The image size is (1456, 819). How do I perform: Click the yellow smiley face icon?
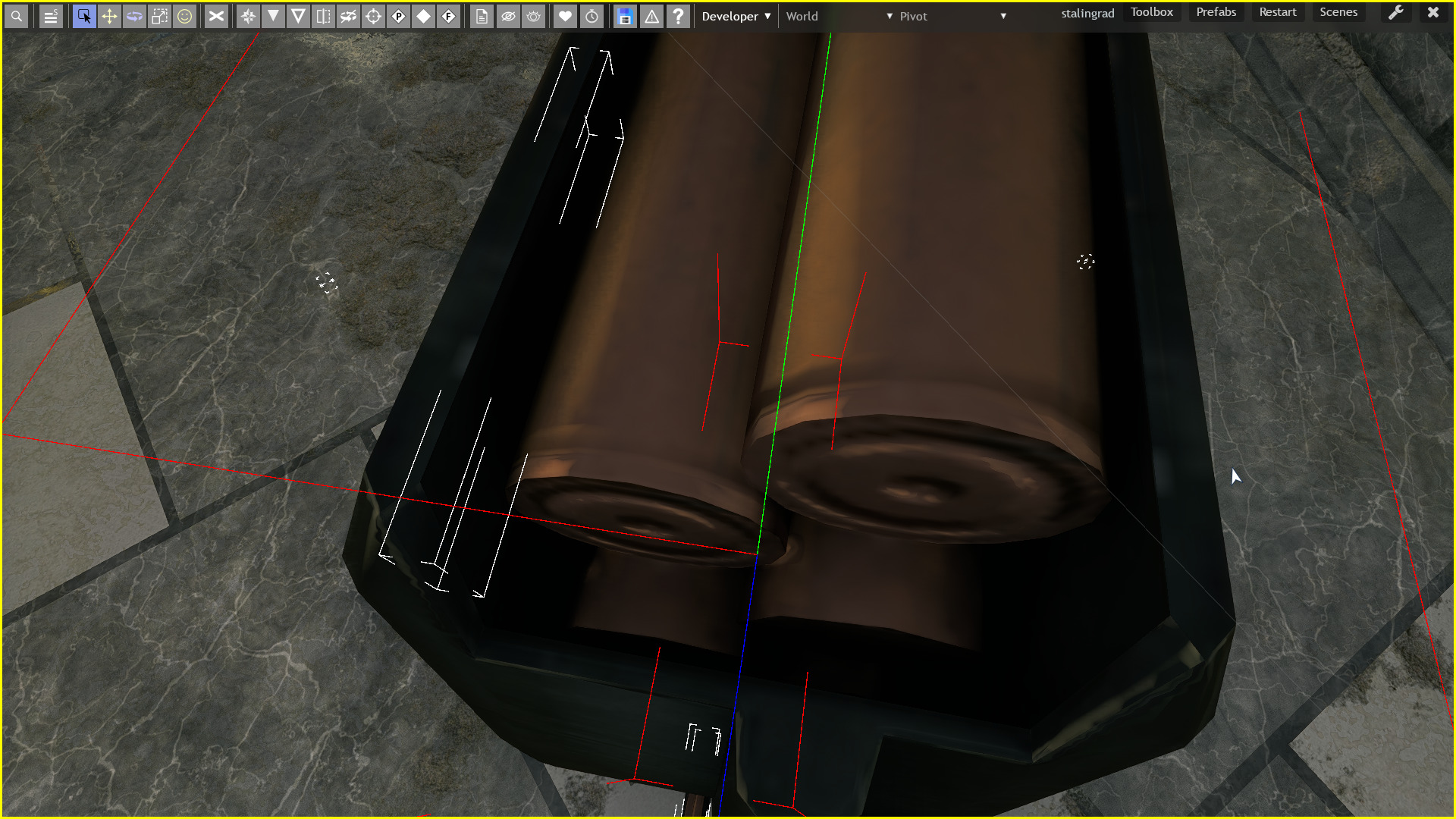tap(184, 16)
